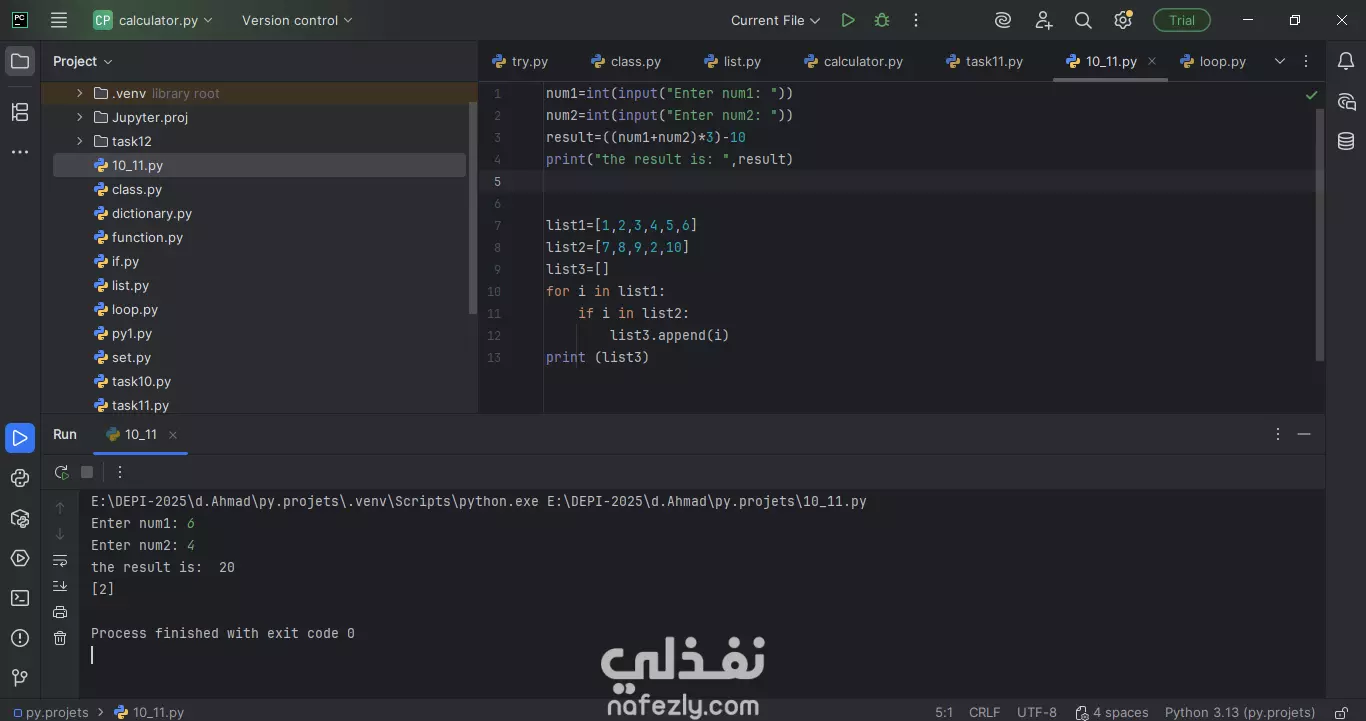The width and height of the screenshot is (1366, 721).
Task: Close the 10_11 Run tab
Action: pyautogui.click(x=173, y=434)
